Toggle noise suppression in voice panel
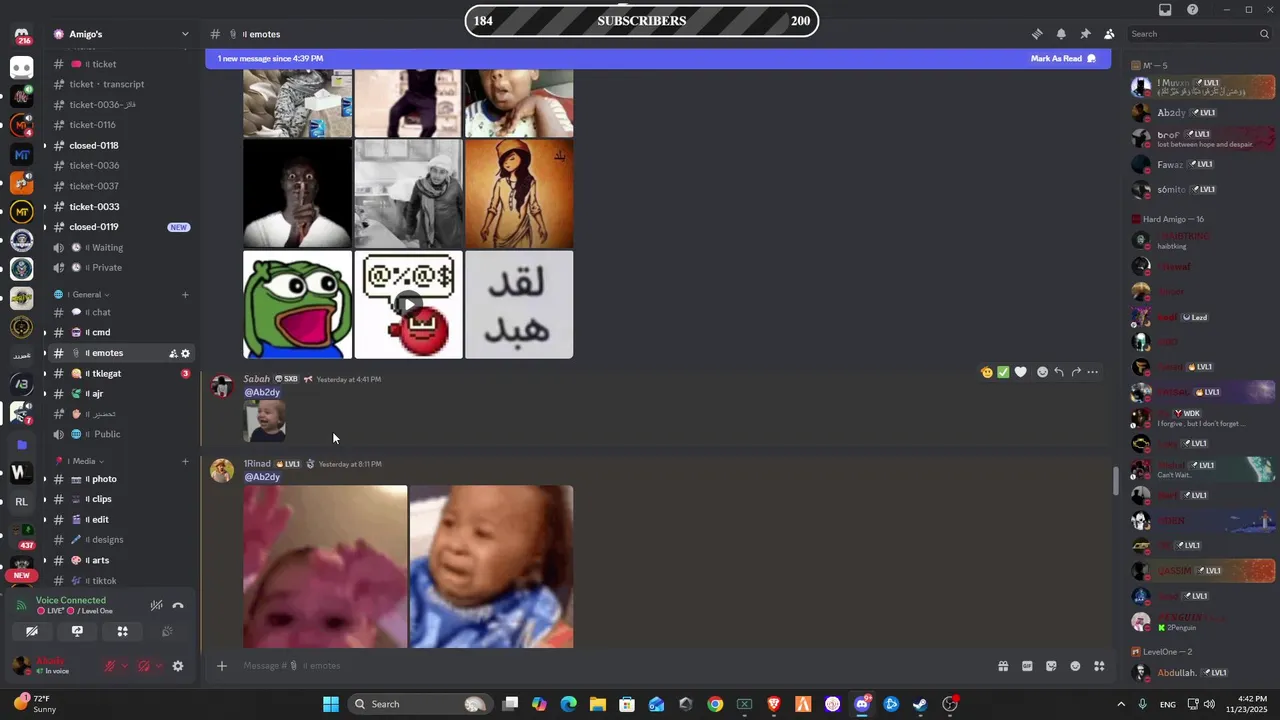1280x720 pixels. [156, 605]
